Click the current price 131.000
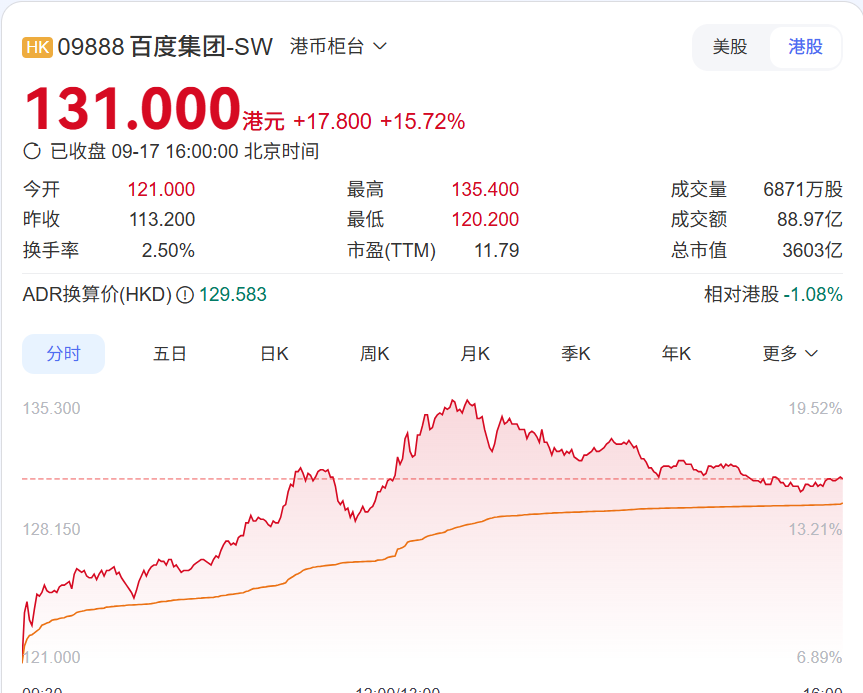Screen dimensions: 863x693 (133, 108)
